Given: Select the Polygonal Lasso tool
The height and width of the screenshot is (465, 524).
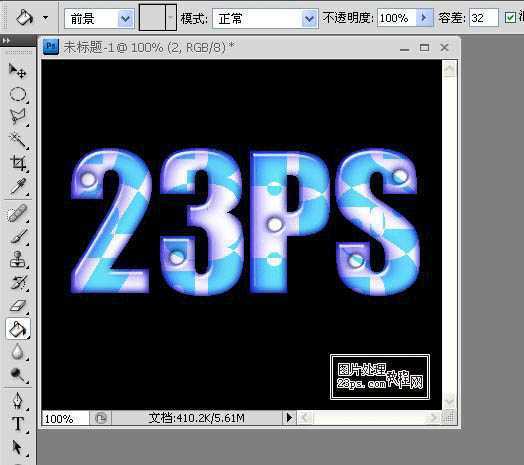Looking at the screenshot, I should (17, 117).
